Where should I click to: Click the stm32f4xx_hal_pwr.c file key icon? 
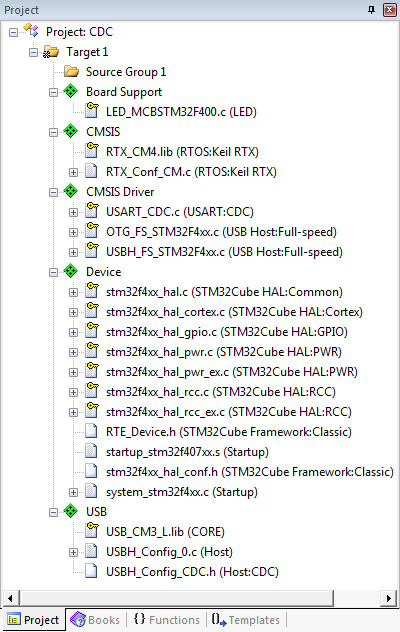click(x=92, y=350)
